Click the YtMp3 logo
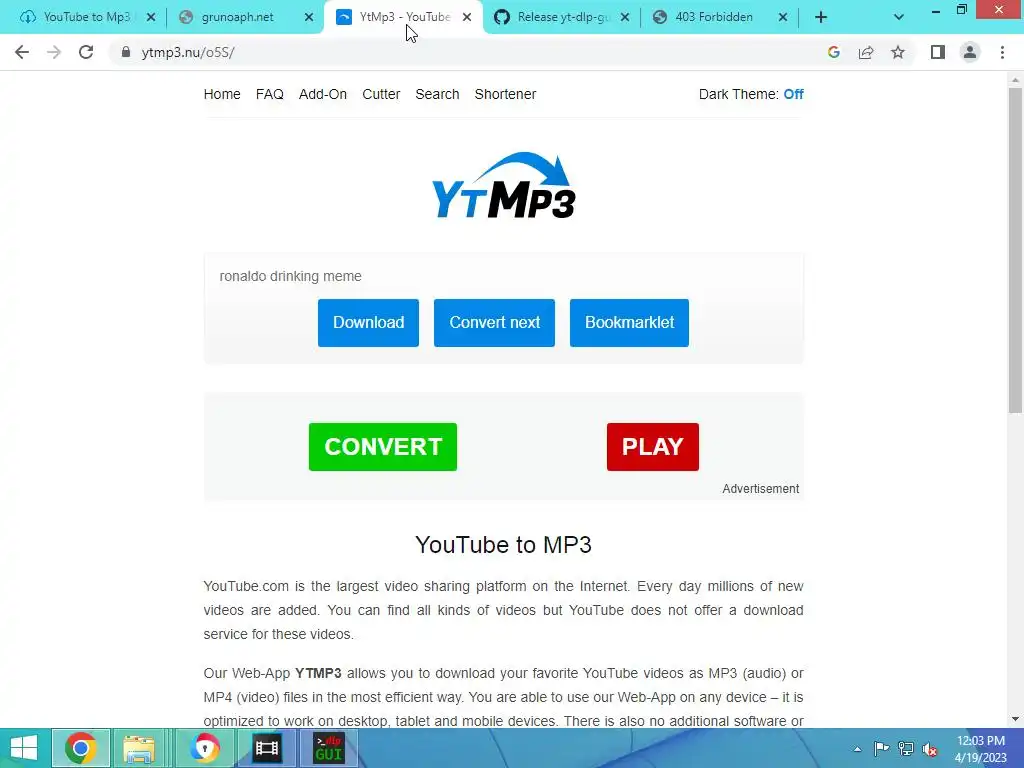1024x768 pixels. click(x=504, y=185)
